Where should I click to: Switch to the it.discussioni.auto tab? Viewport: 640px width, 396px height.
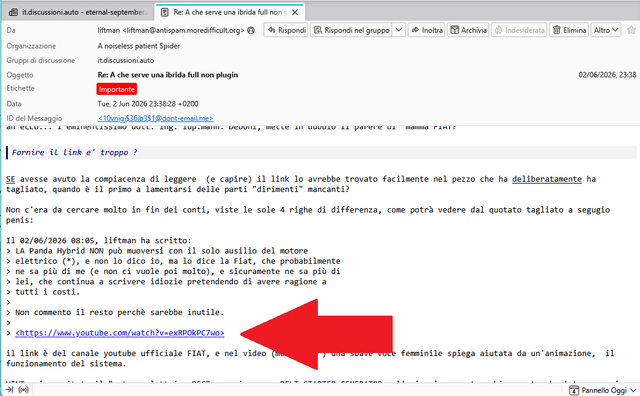coord(78,12)
